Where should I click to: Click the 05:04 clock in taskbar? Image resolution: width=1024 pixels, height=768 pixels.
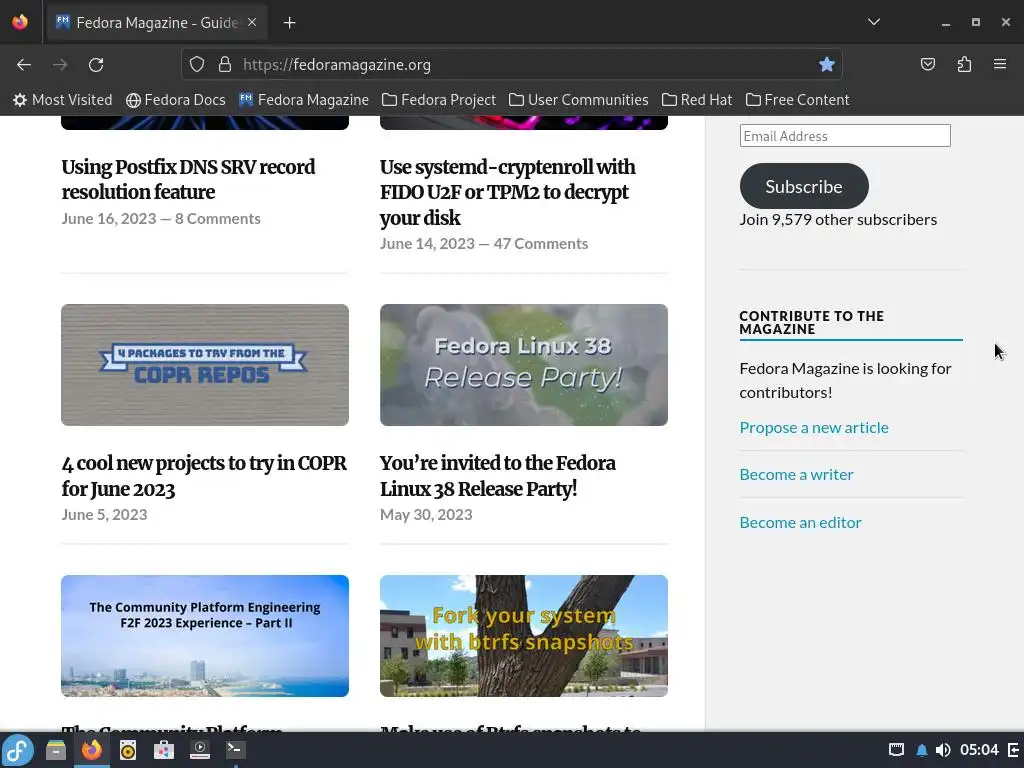point(979,750)
